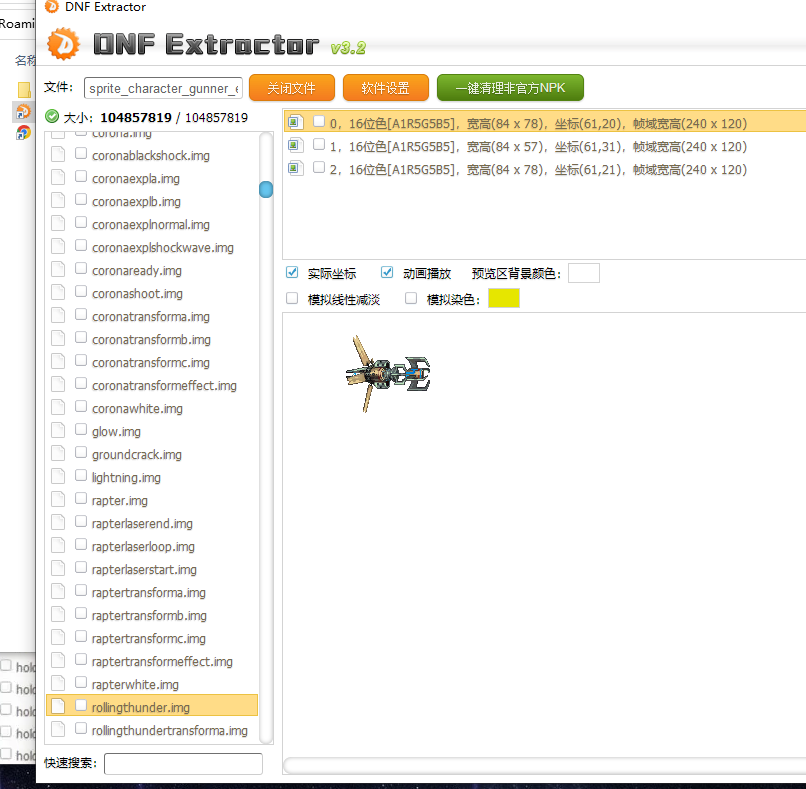Image resolution: width=806 pixels, height=789 pixels.
Task: Click the green checkmark size status icon
Action: (52, 117)
